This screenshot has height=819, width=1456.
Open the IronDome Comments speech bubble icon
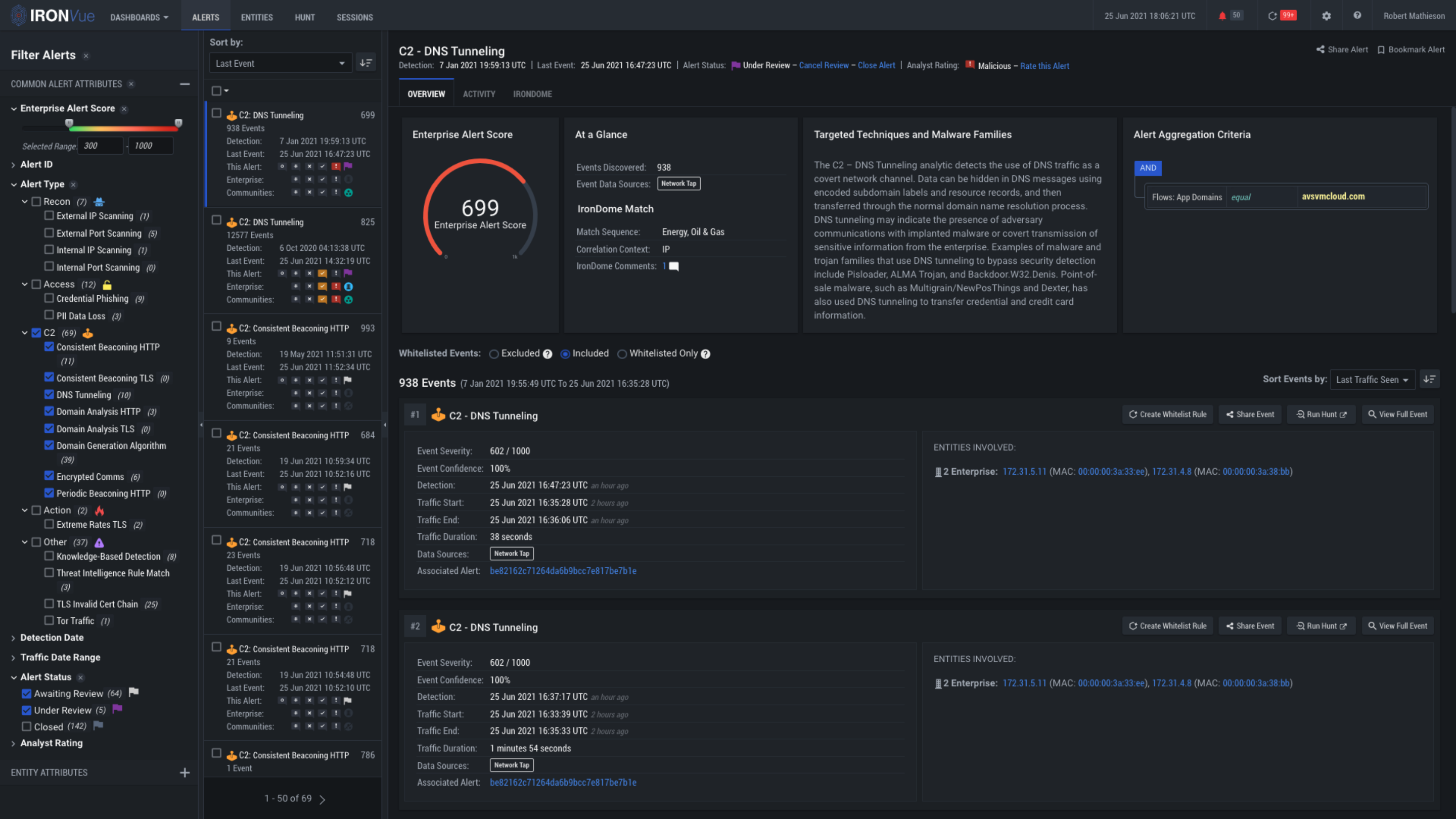pyautogui.click(x=674, y=266)
